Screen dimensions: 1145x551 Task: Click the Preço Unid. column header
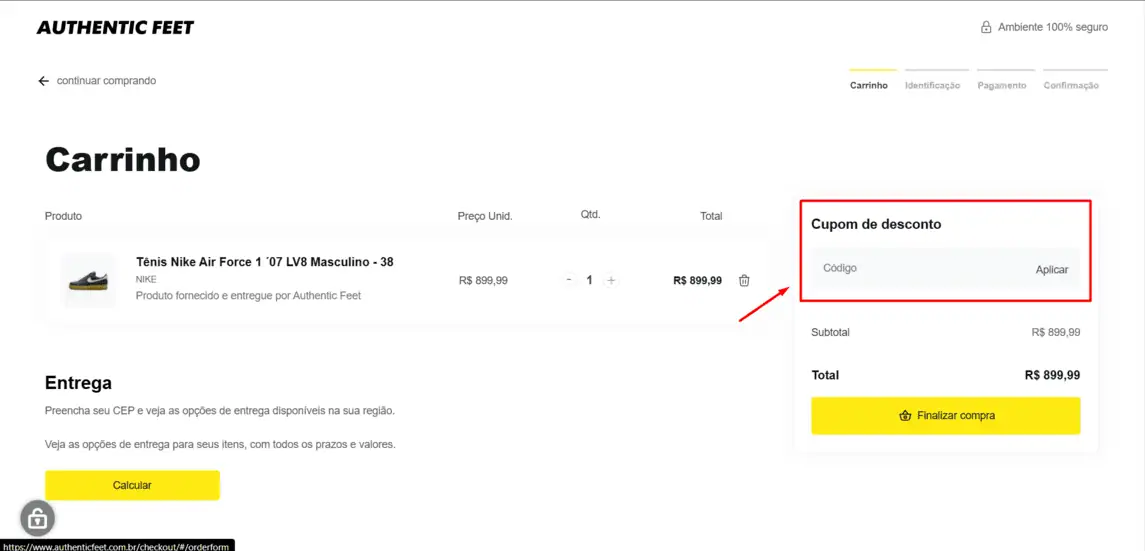point(485,216)
